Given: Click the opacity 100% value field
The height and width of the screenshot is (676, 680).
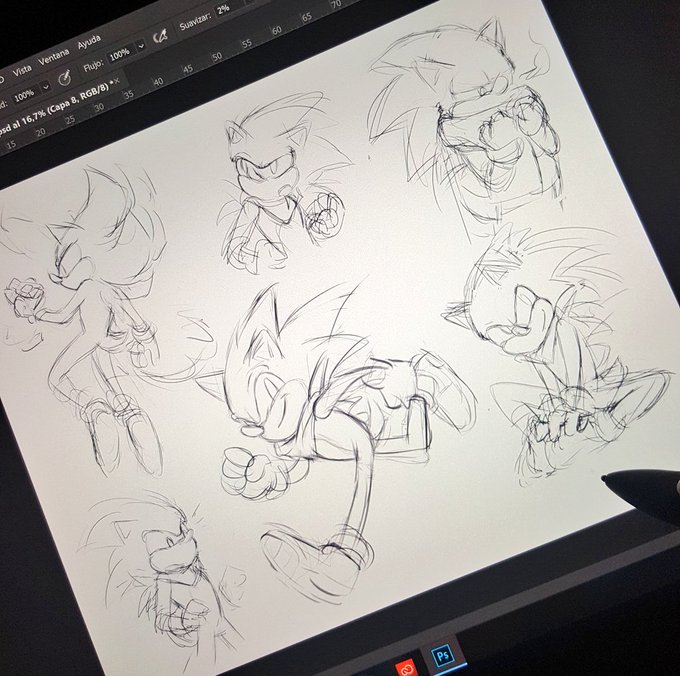Looking at the screenshot, I should [24, 95].
